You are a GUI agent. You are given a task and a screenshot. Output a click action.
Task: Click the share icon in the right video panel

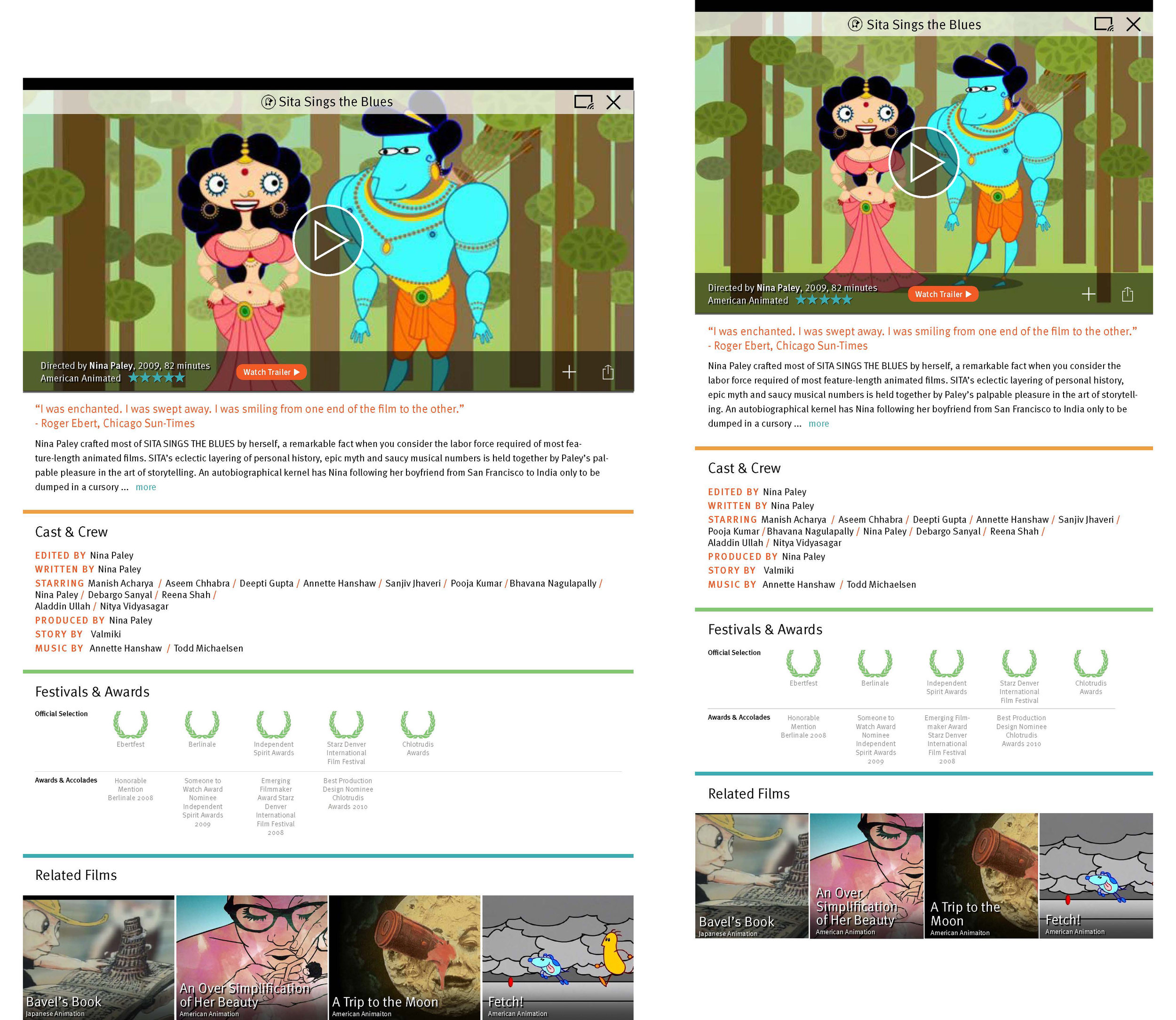tap(1127, 293)
